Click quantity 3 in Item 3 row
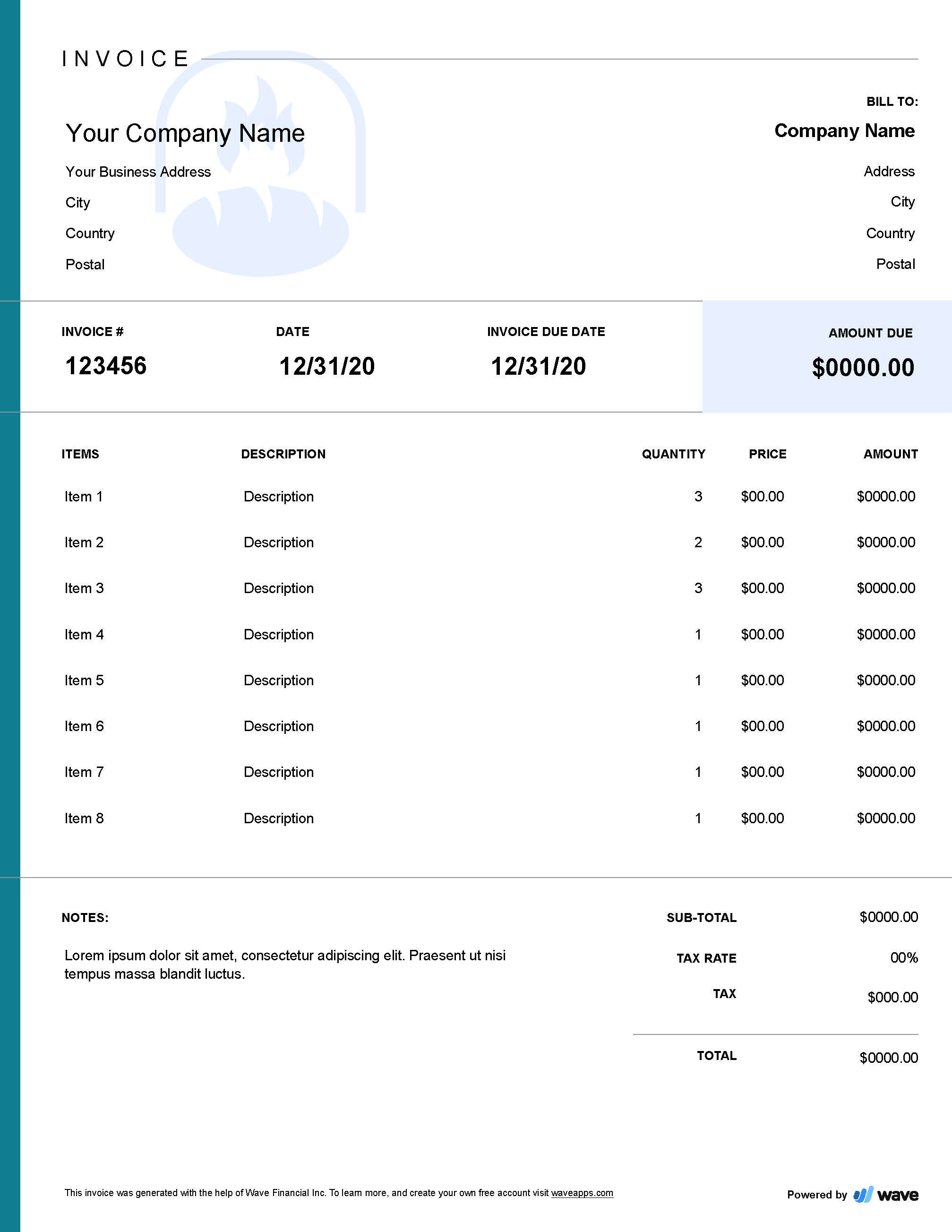 point(698,588)
